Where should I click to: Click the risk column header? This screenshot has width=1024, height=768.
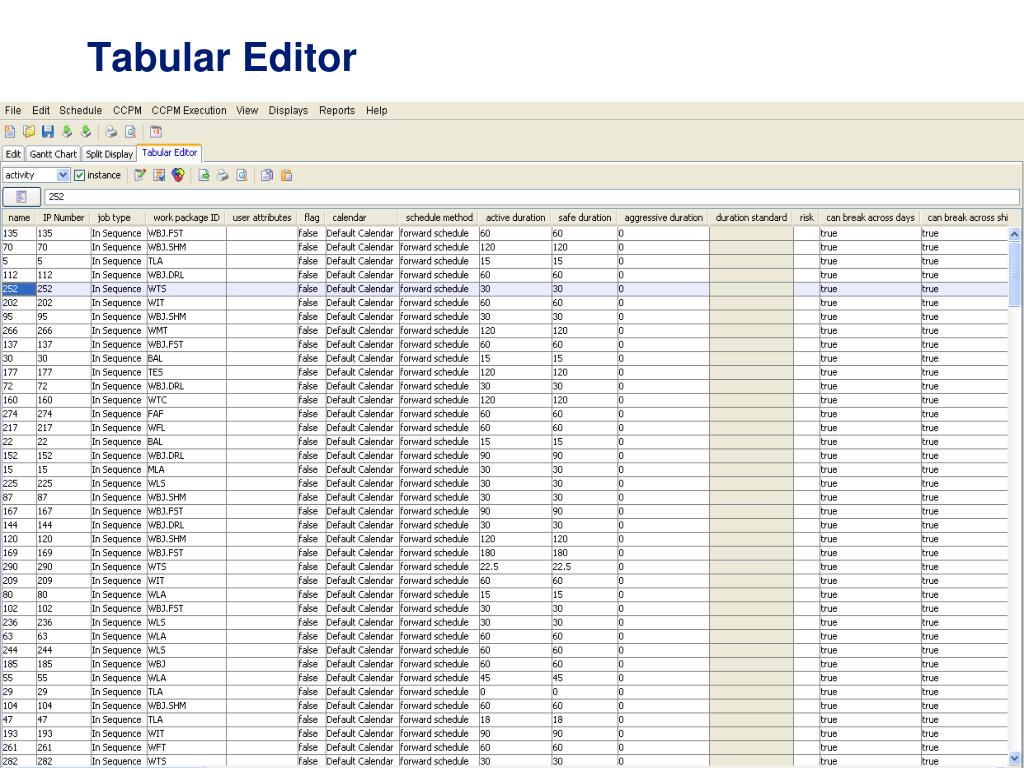pyautogui.click(x=807, y=217)
